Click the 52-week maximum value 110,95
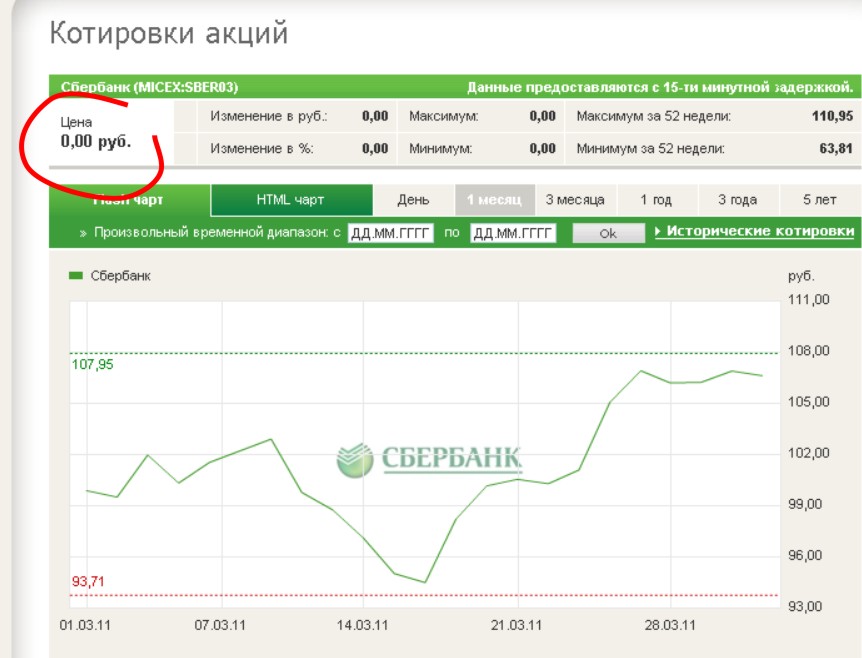The image size is (862, 658). coord(832,116)
